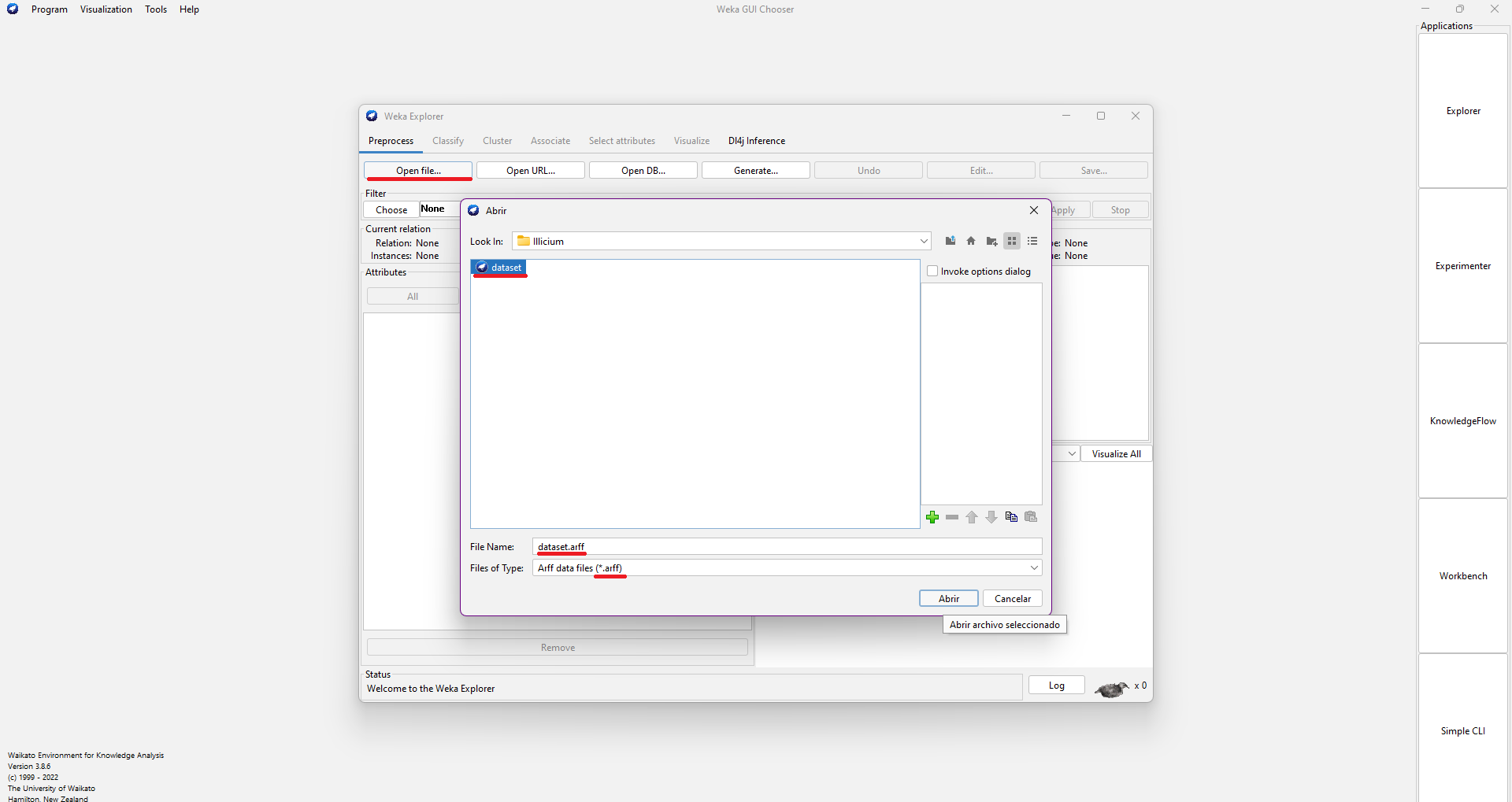The width and height of the screenshot is (1512, 802).
Task: Select the dataset file icon
Action: point(482,268)
